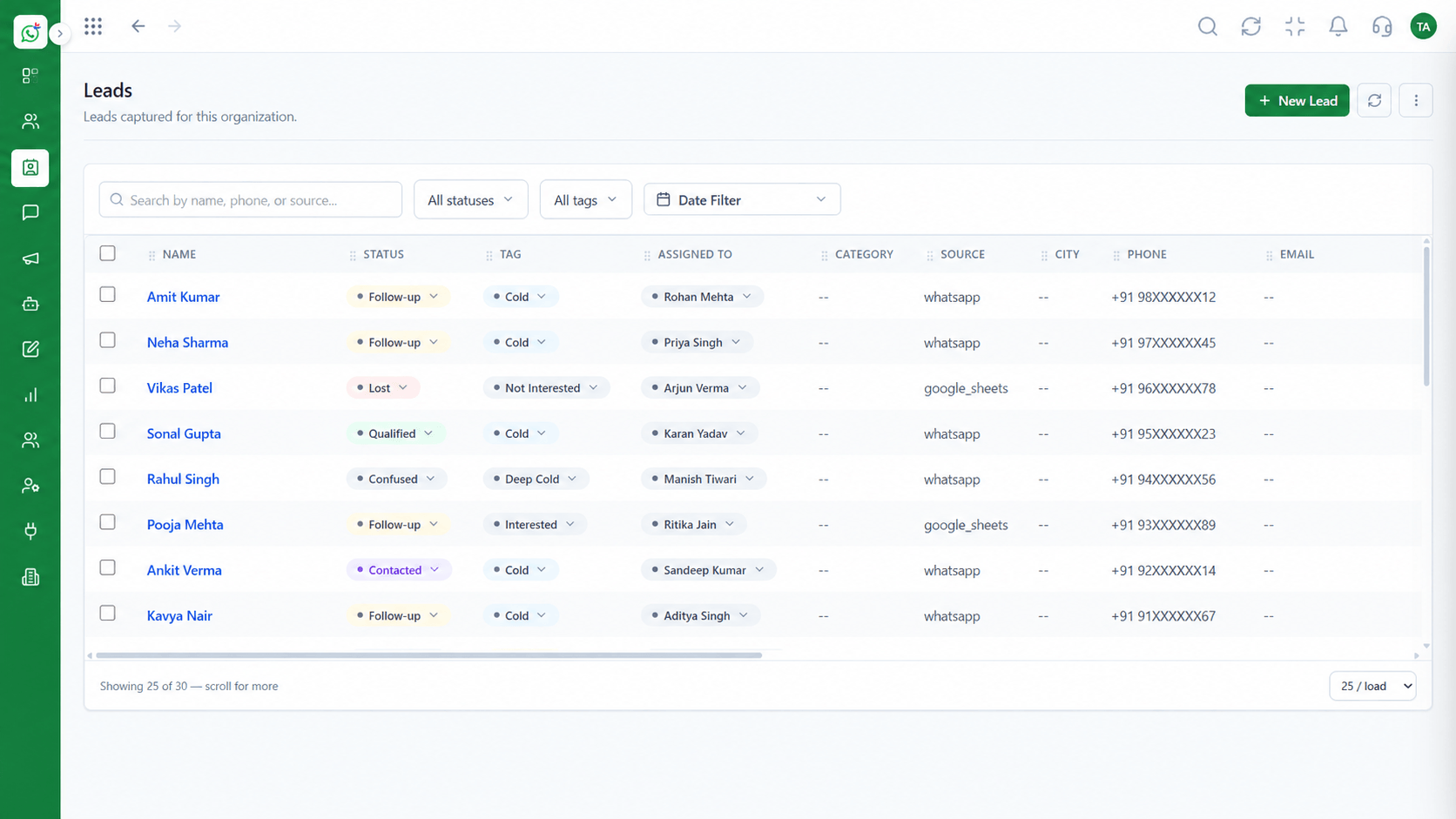Expand the Date Filter dropdown
This screenshot has height=819, width=1456.
click(742, 199)
